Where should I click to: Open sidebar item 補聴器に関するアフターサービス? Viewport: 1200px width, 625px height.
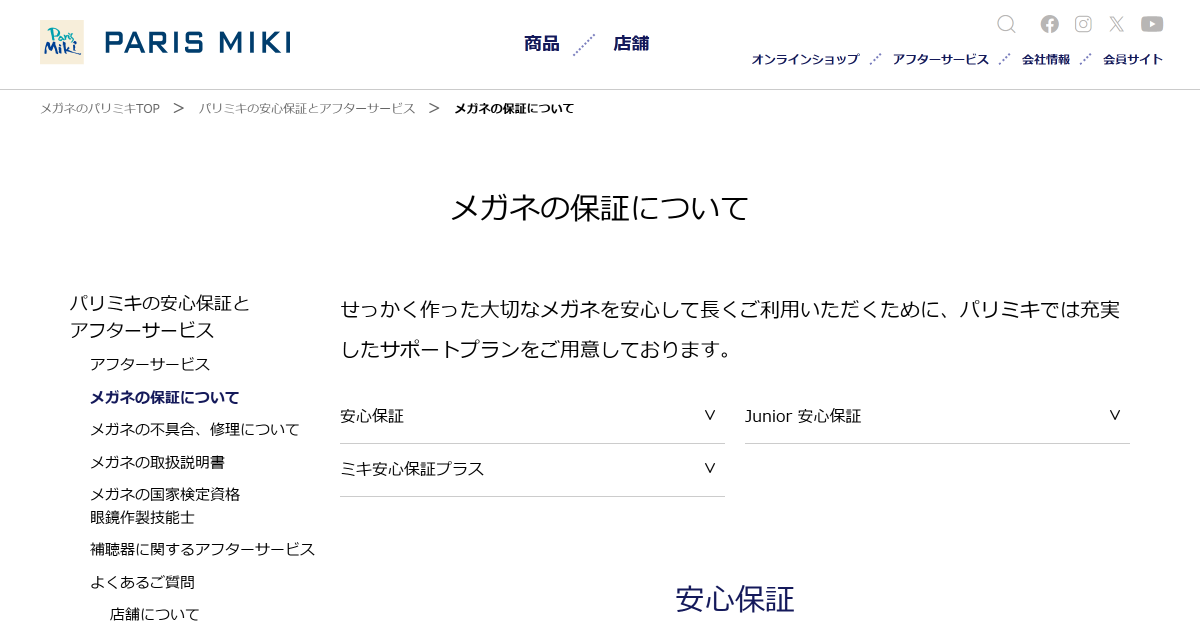(203, 549)
